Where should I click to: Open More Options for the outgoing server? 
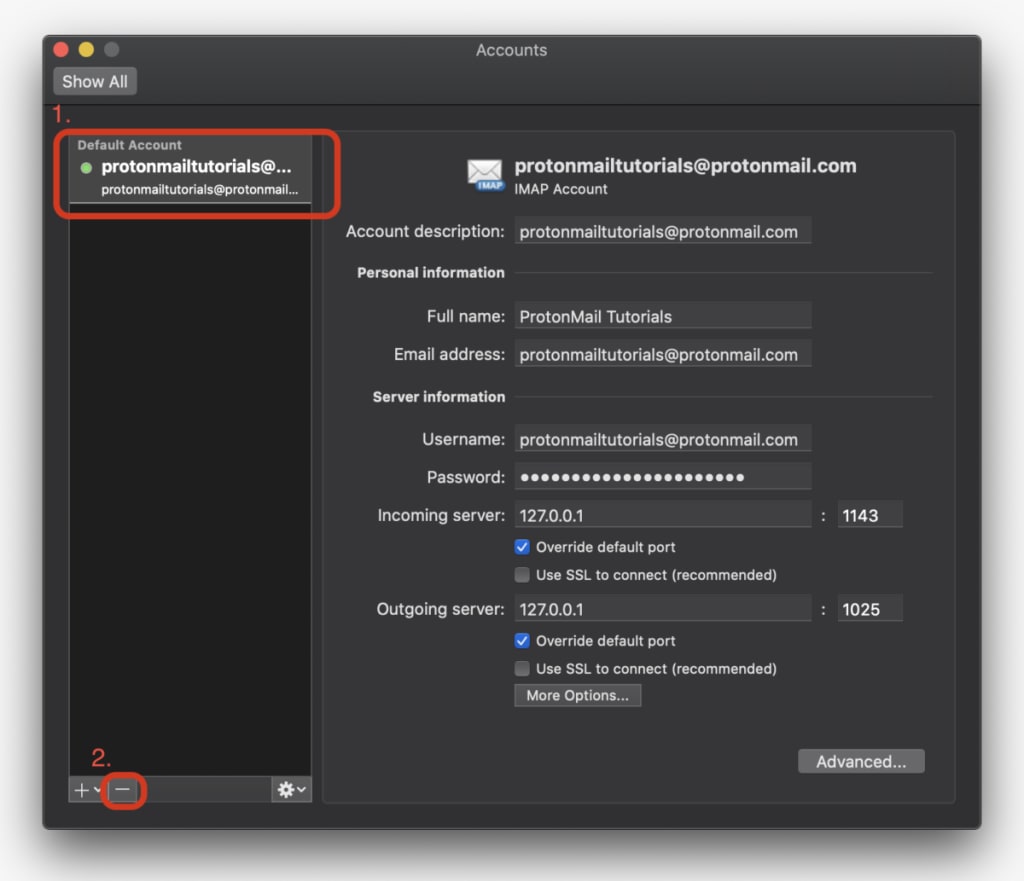pos(577,696)
